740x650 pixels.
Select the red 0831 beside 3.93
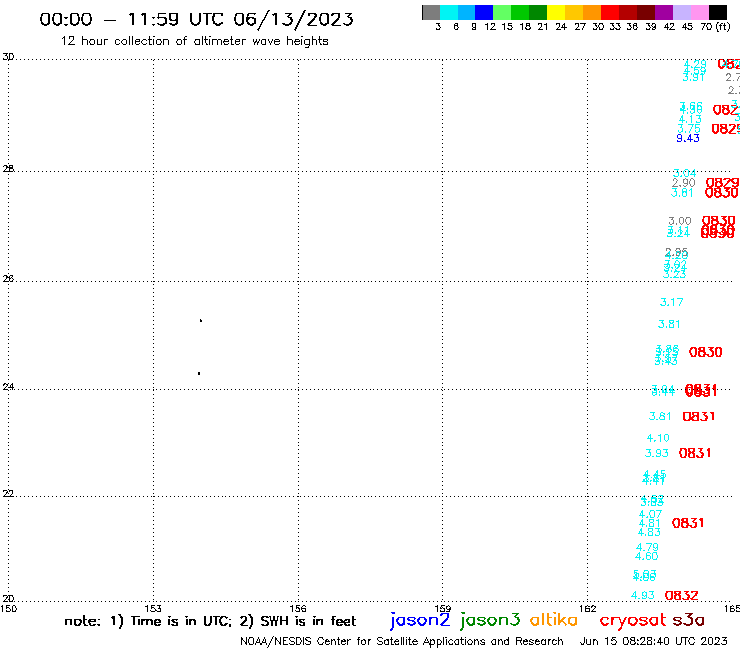(x=695, y=453)
